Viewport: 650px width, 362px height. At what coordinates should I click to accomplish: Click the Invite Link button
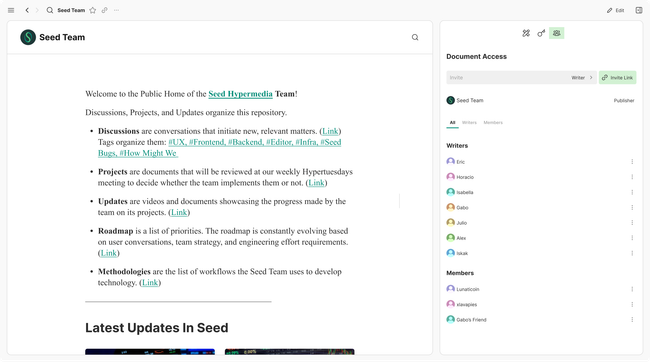[617, 78]
